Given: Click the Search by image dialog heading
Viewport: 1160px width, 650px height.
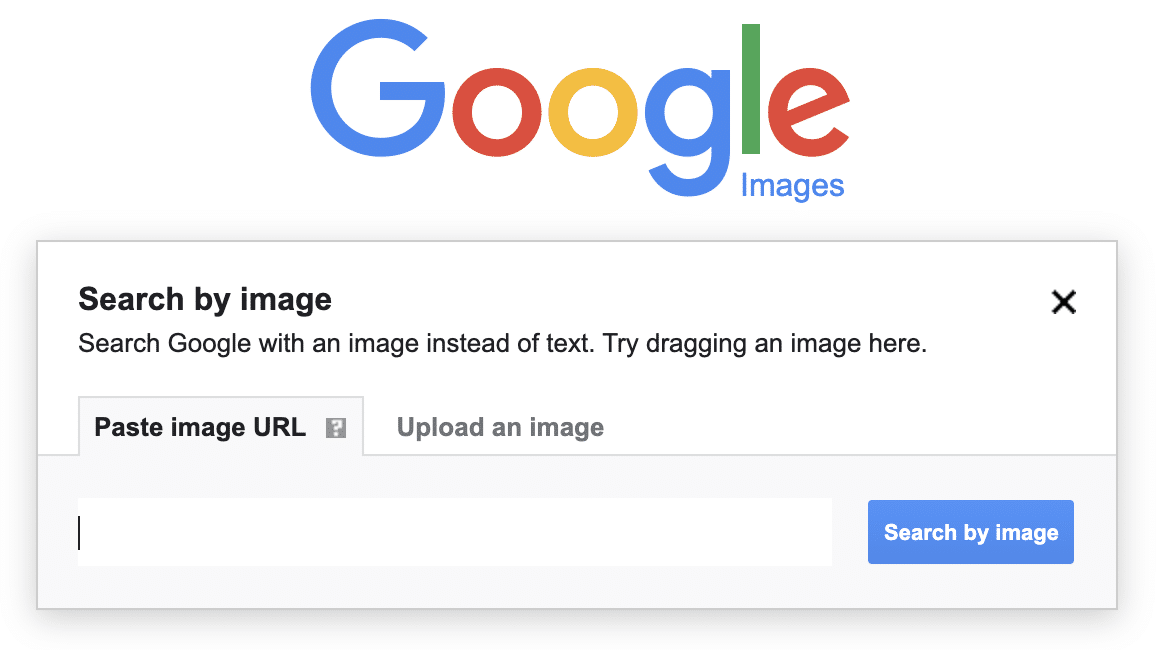Looking at the screenshot, I should pos(204,298).
